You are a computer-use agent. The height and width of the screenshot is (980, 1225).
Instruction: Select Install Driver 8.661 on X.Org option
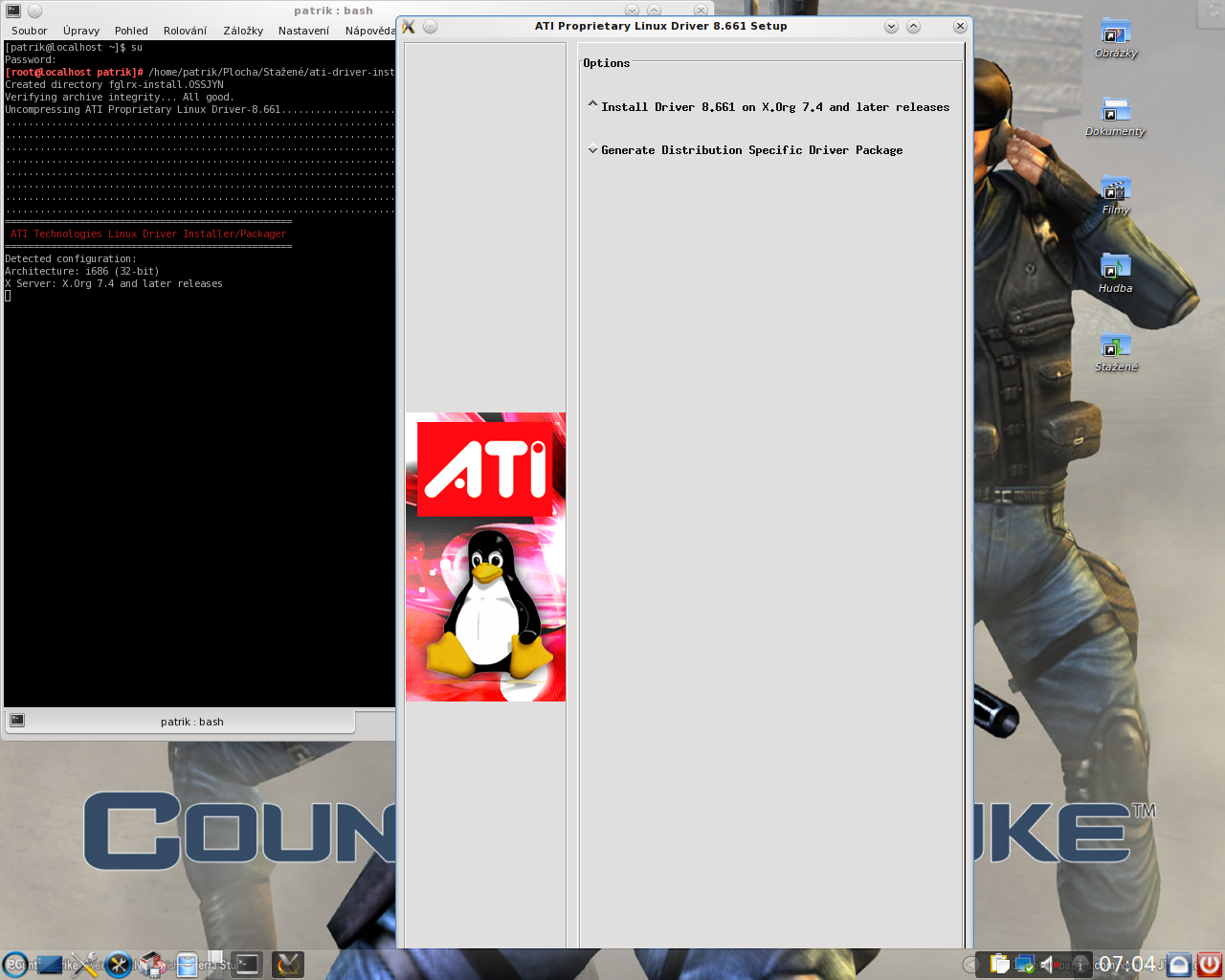pos(769,107)
